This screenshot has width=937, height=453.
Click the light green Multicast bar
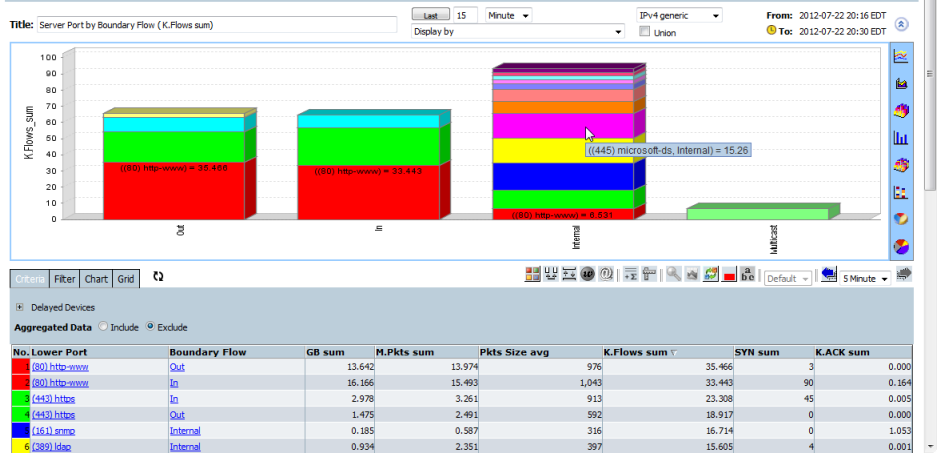[758, 213]
